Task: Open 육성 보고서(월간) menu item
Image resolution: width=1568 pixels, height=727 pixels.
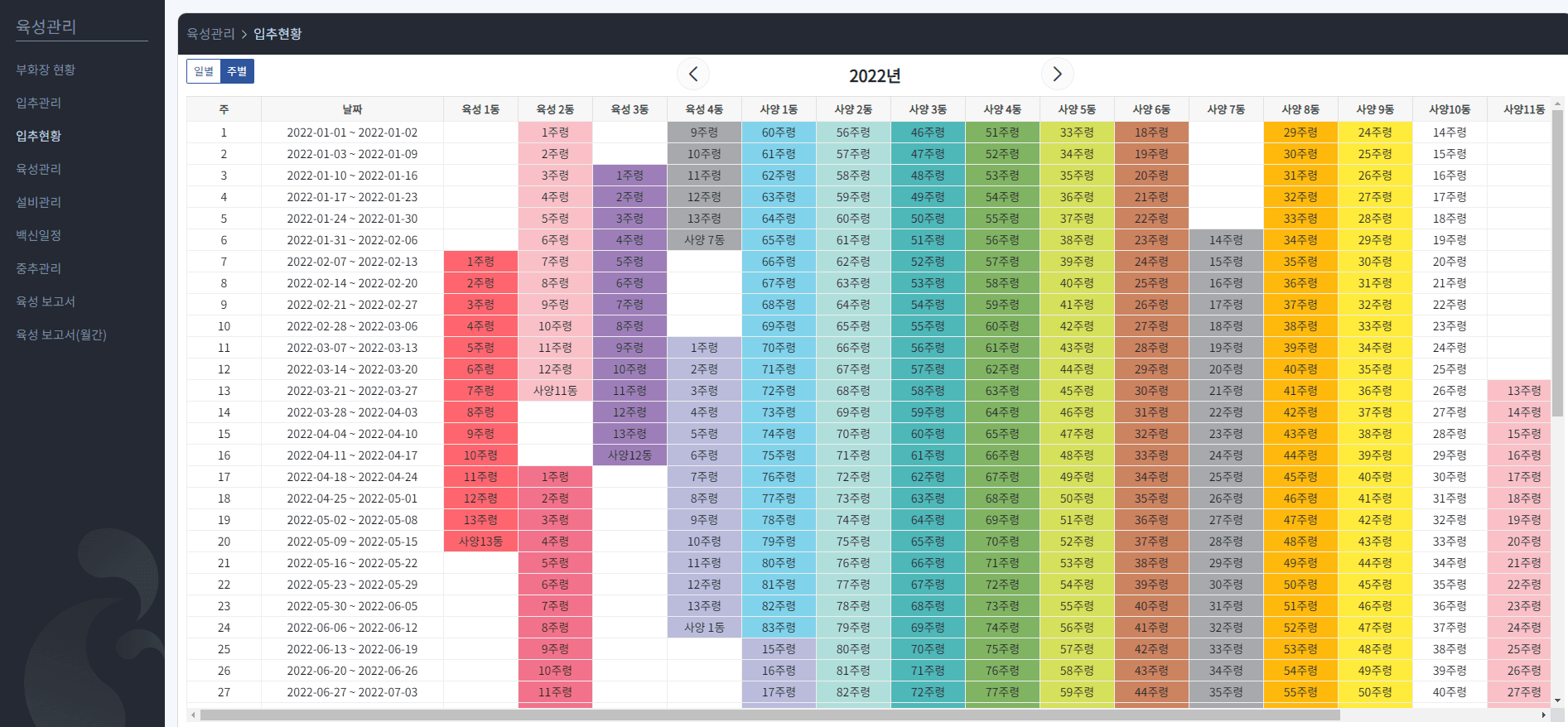Action: coord(61,335)
